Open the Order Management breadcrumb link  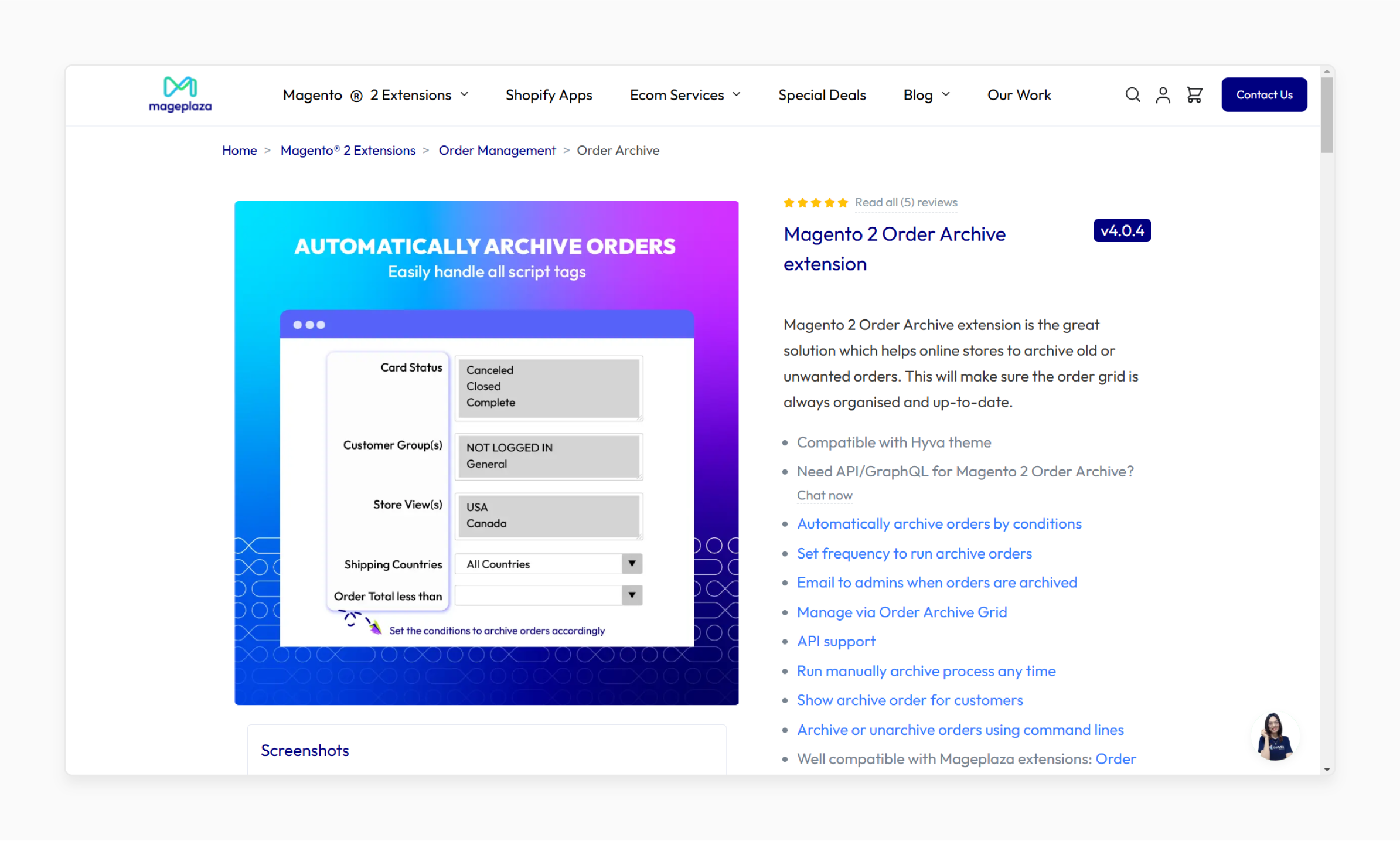click(497, 151)
